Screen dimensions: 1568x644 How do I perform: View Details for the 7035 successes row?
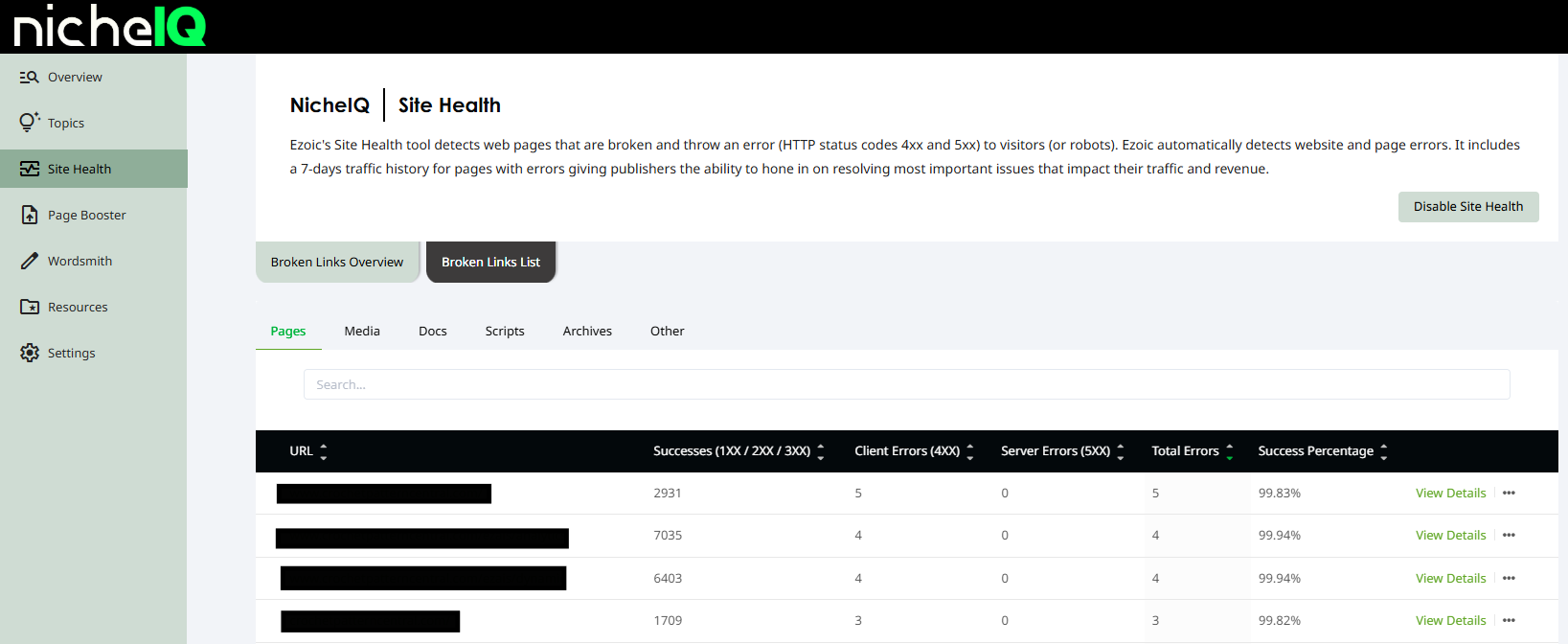1450,536
